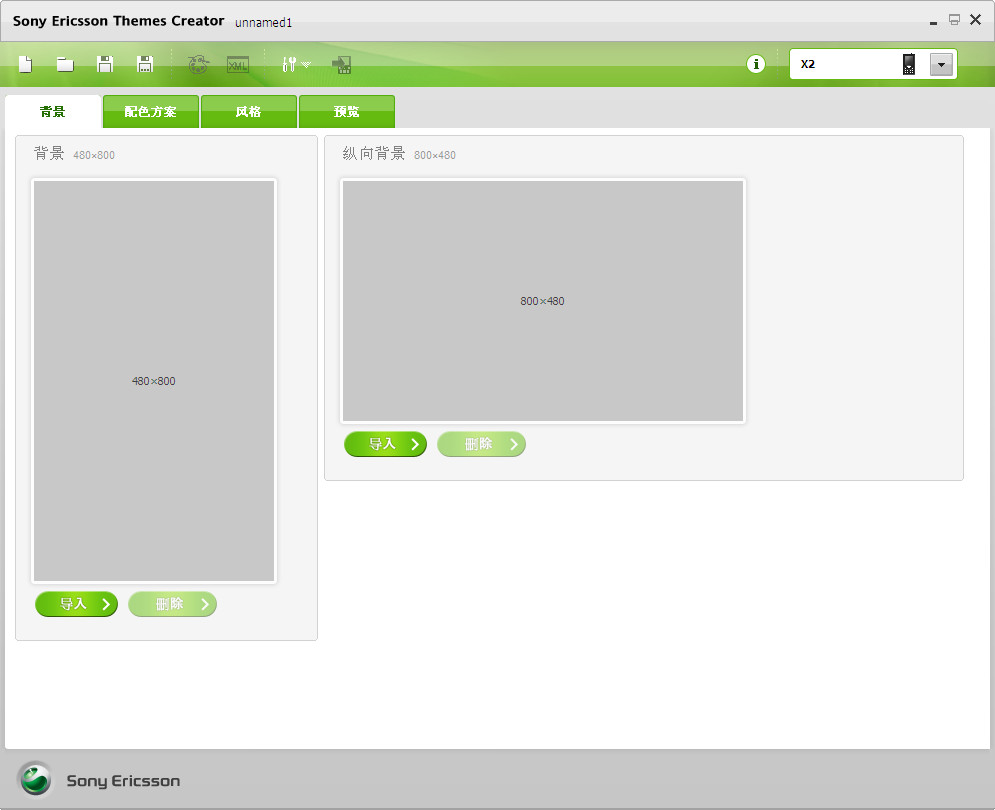Import a 480×800 background image

click(76, 604)
